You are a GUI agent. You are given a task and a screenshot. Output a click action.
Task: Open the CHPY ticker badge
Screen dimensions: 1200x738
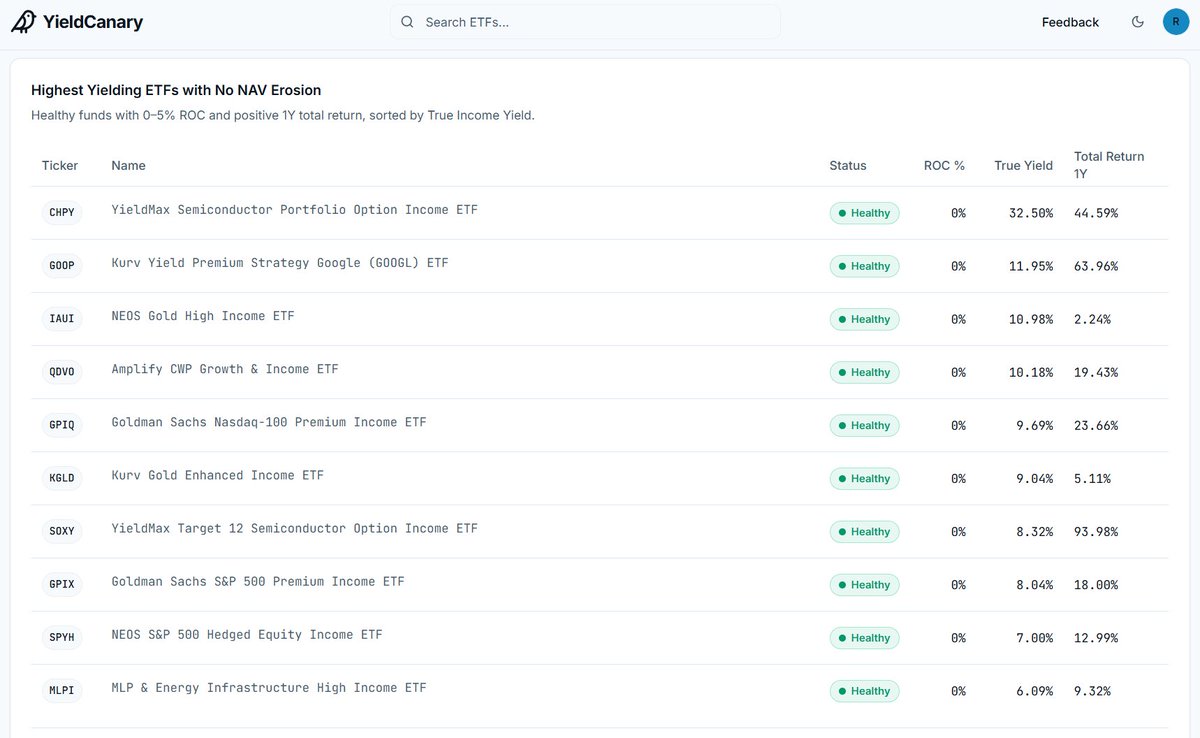62,212
